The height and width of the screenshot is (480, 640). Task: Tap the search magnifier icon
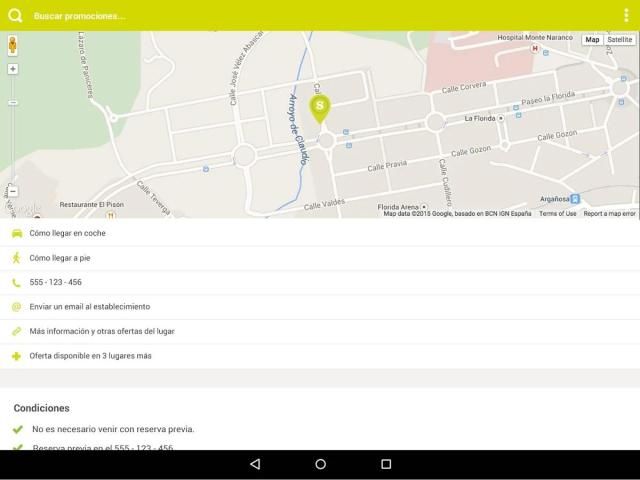point(15,15)
